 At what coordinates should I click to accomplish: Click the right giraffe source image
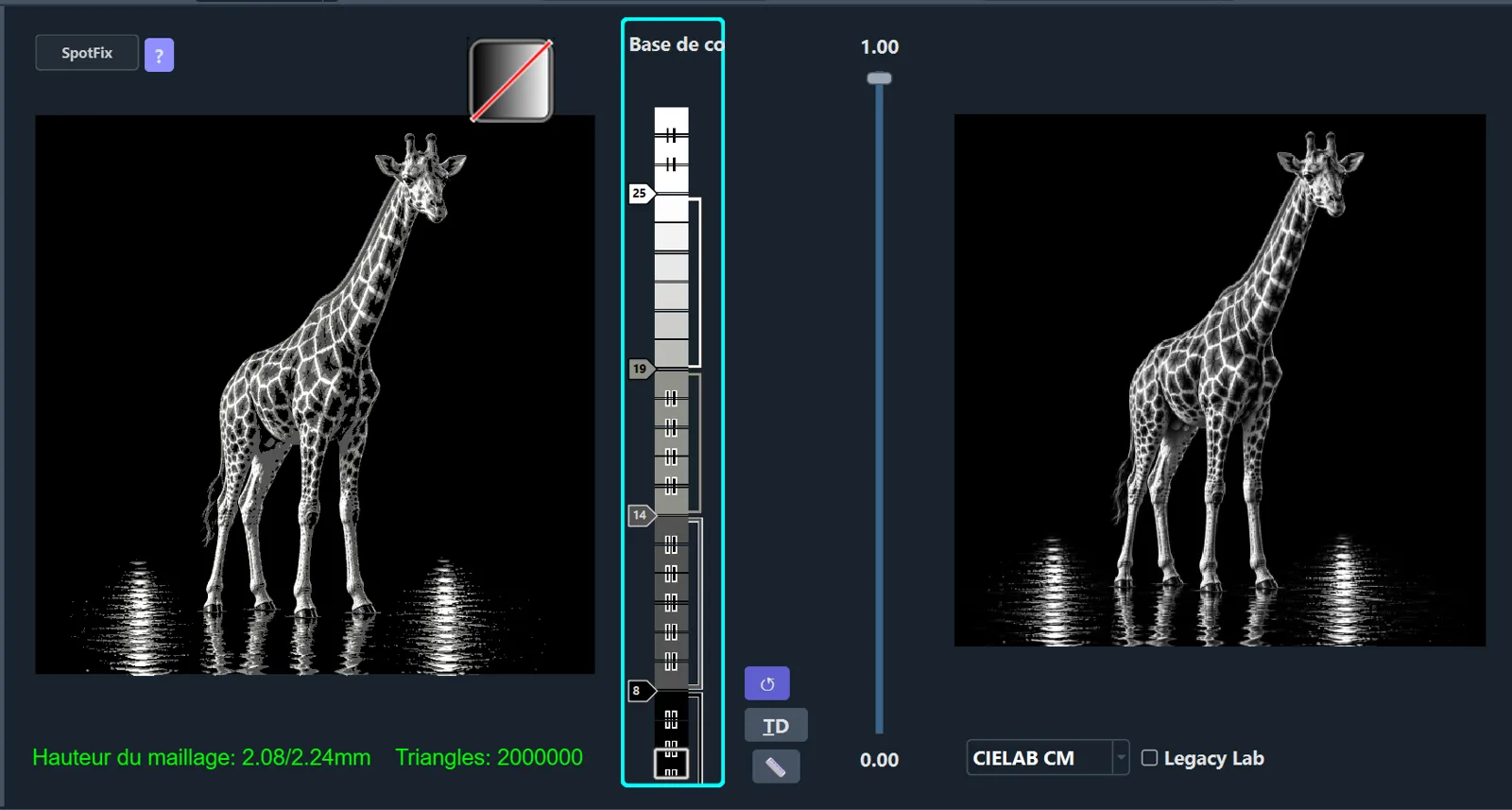click(x=1220, y=381)
